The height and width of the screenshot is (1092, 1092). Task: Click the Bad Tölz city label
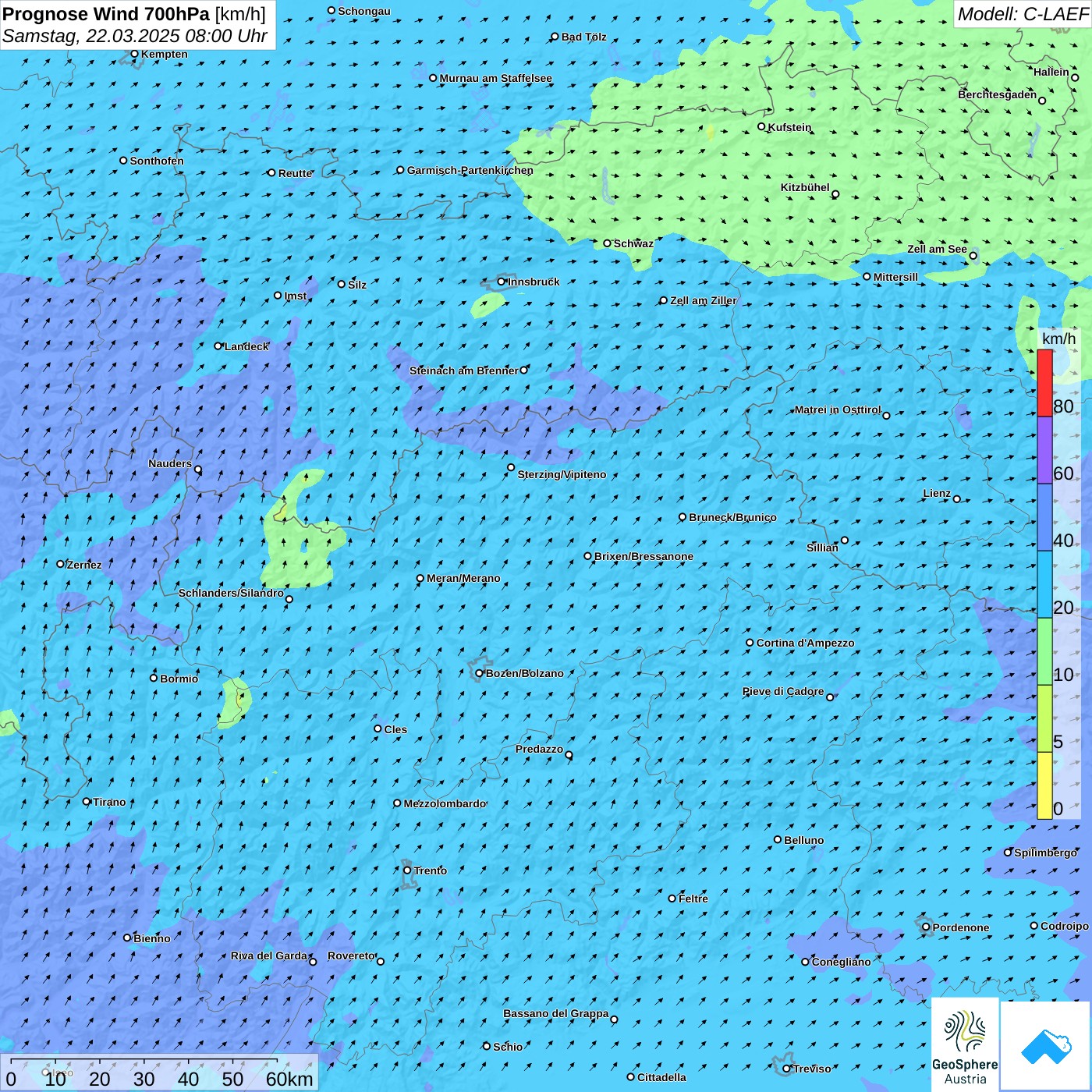[584, 37]
